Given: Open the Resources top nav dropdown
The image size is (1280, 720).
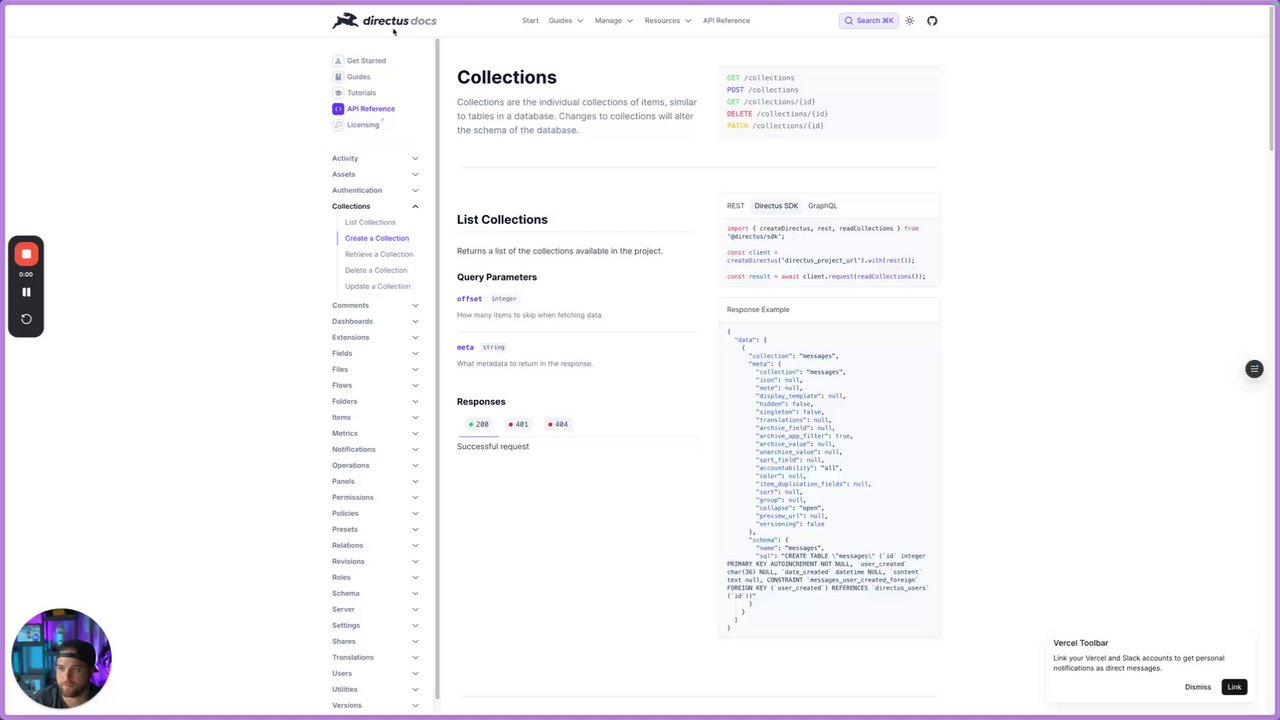Looking at the screenshot, I should (667, 20).
